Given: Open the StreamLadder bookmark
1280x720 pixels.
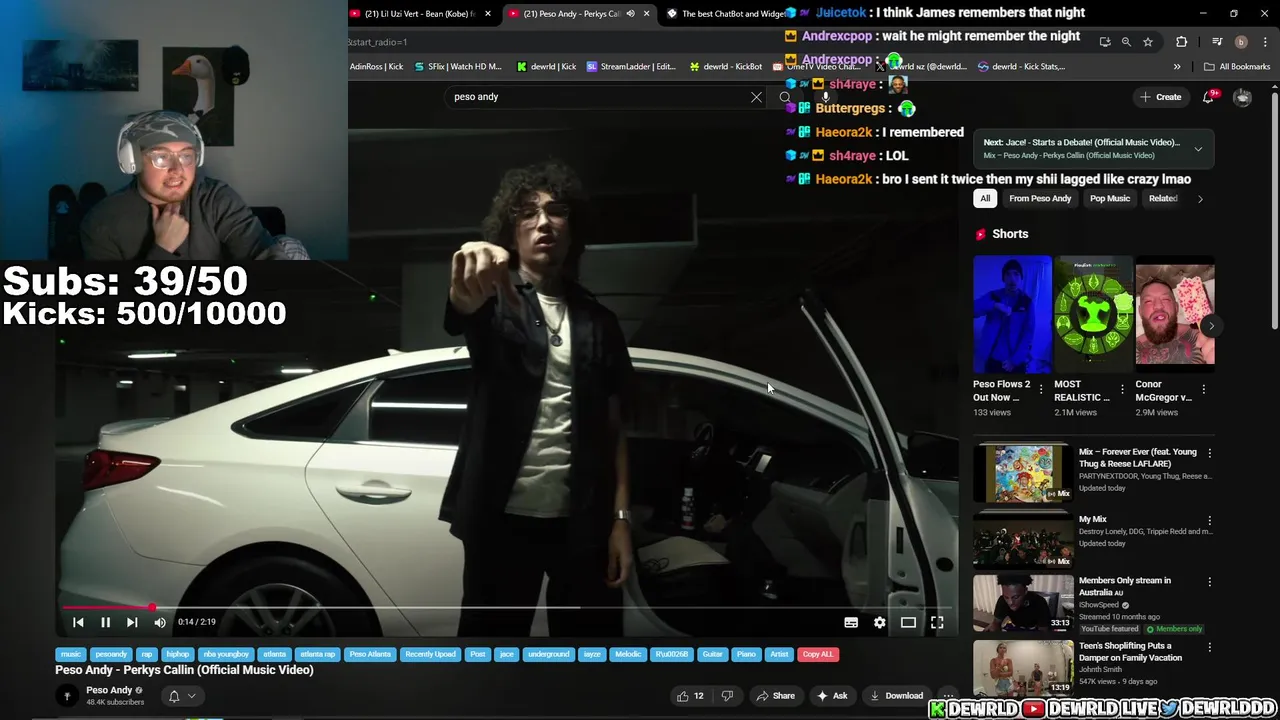Looking at the screenshot, I should 631,67.
